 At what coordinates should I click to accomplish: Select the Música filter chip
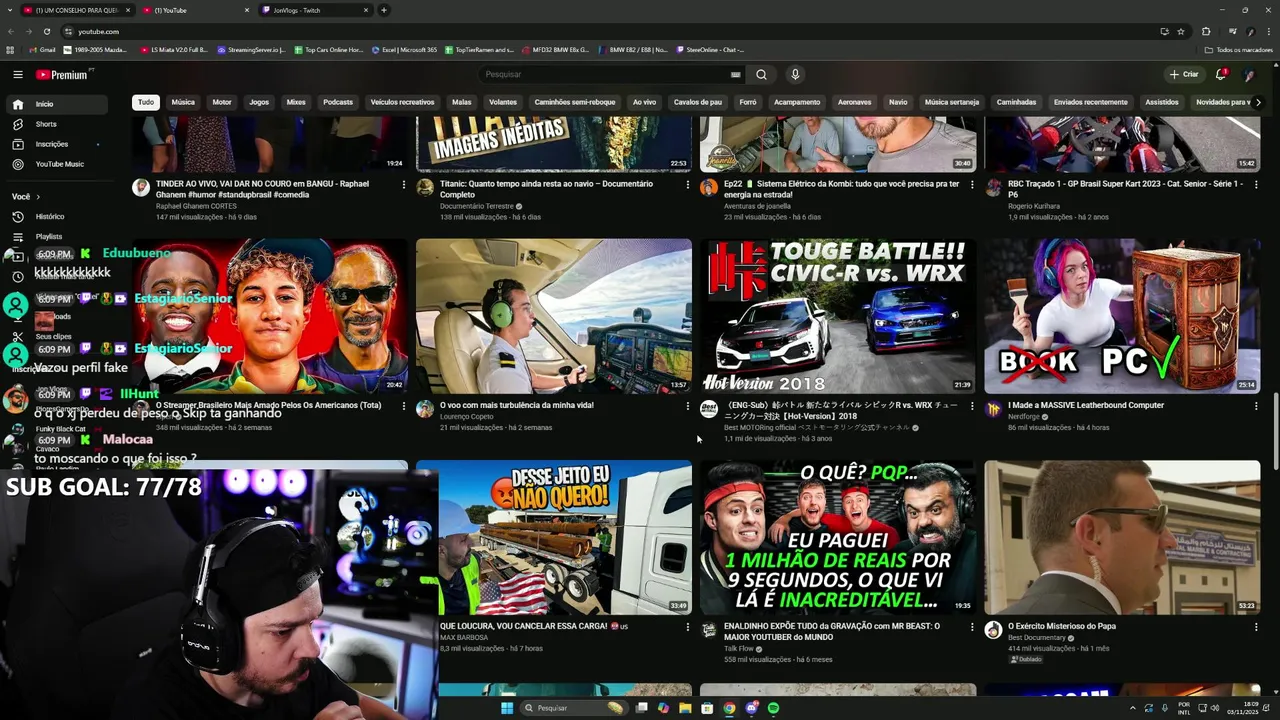(183, 102)
